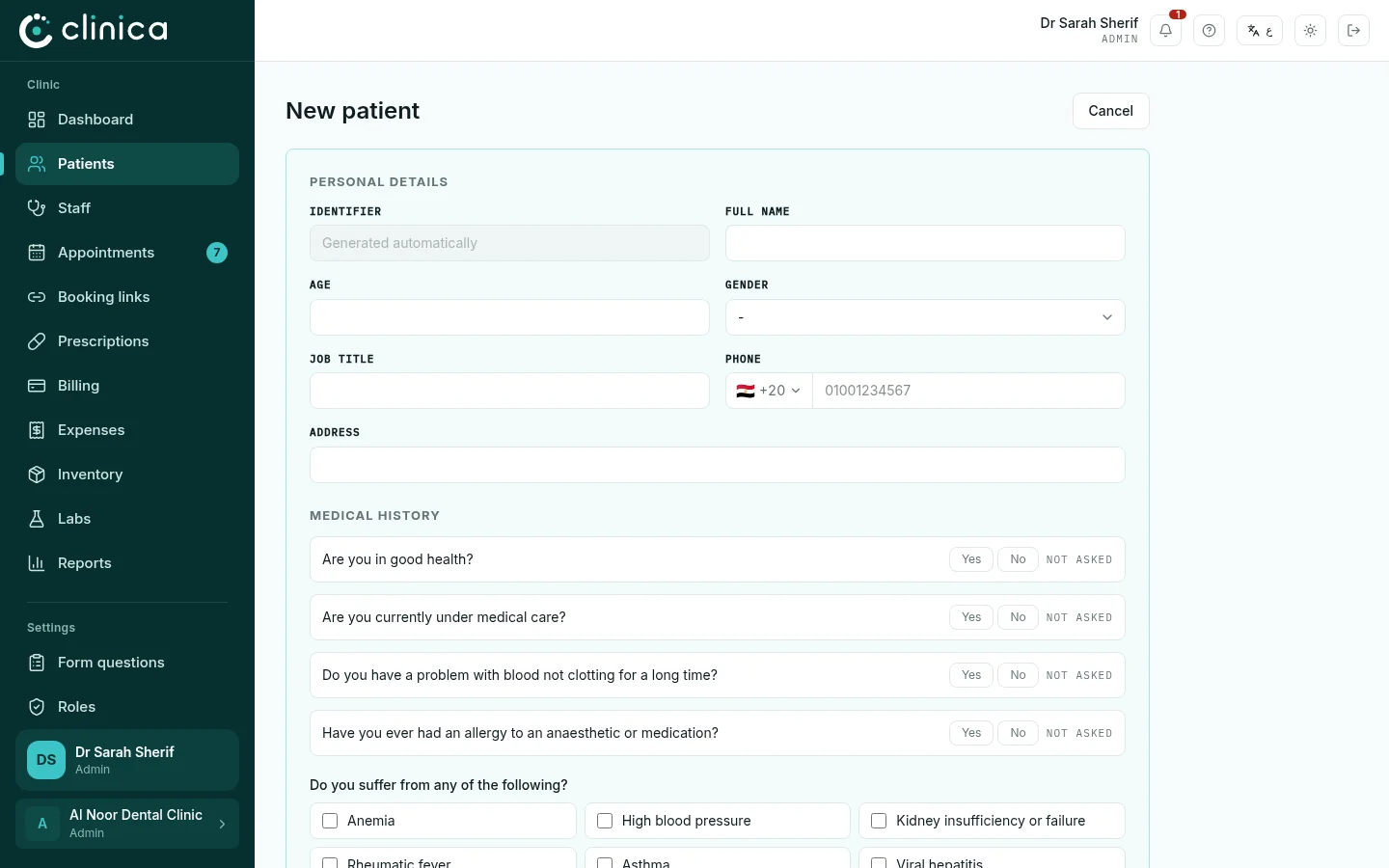Click the Booking links chain icon

[37, 297]
